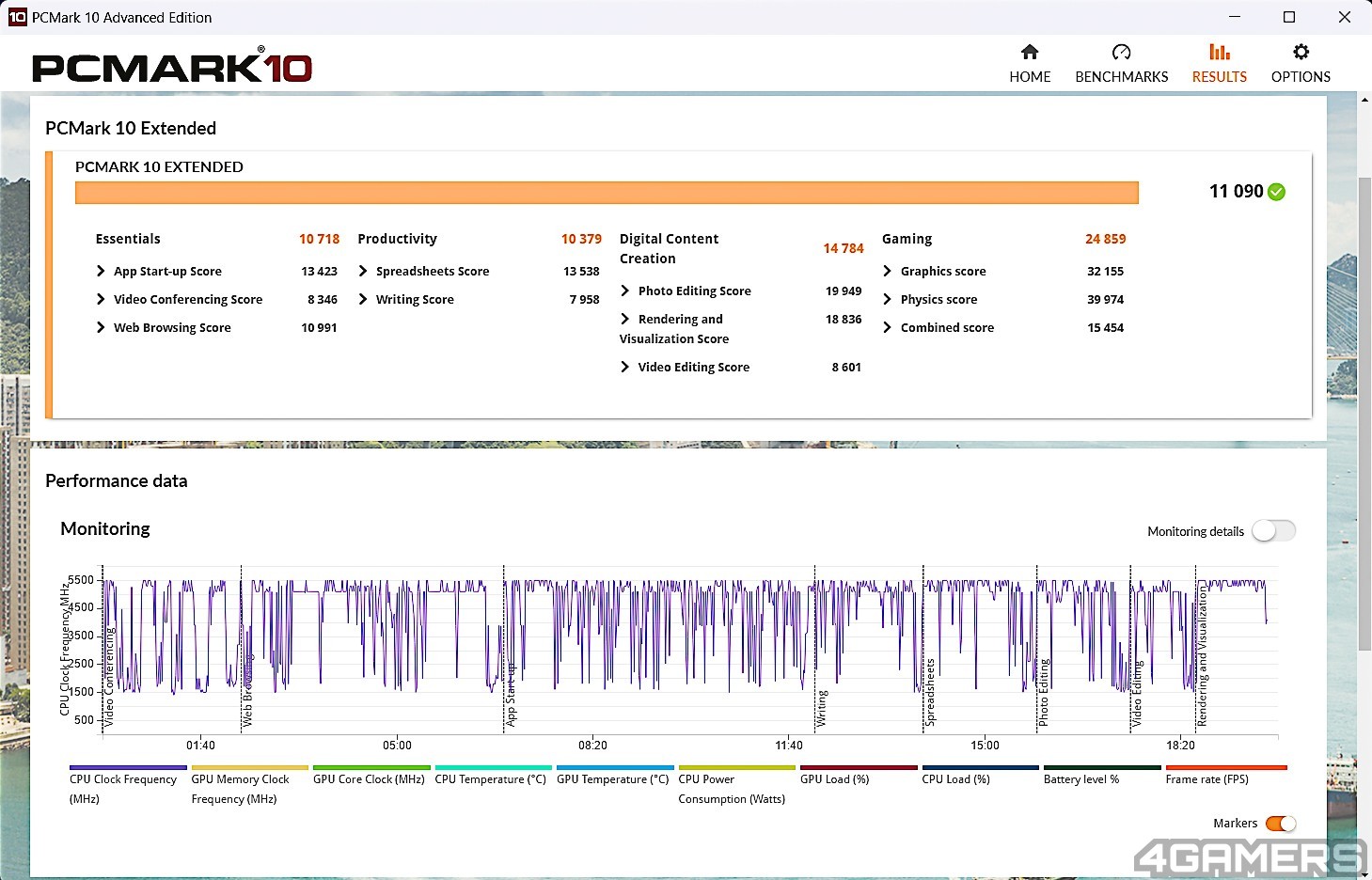
Task: Click the PCMARK10 logo
Action: 172,67
